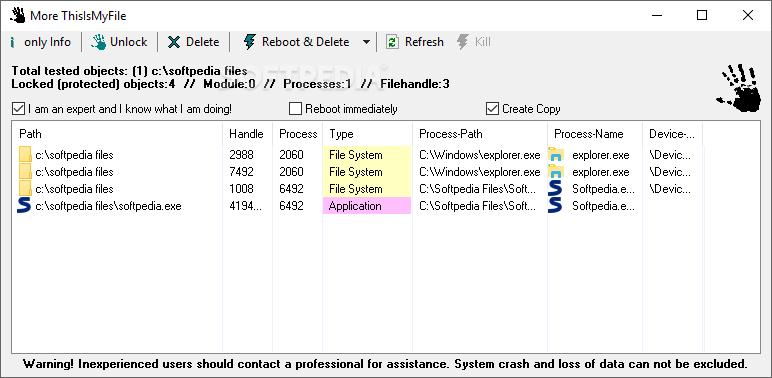Click folder icon of handle 2988 row
This screenshot has width=772, height=378.
[25, 155]
